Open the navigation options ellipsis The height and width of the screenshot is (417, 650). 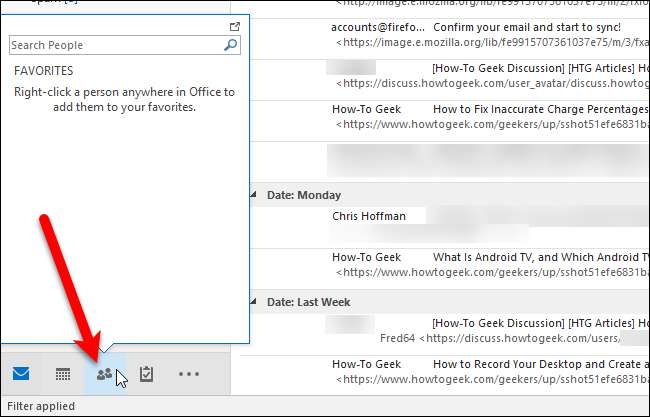[189, 374]
